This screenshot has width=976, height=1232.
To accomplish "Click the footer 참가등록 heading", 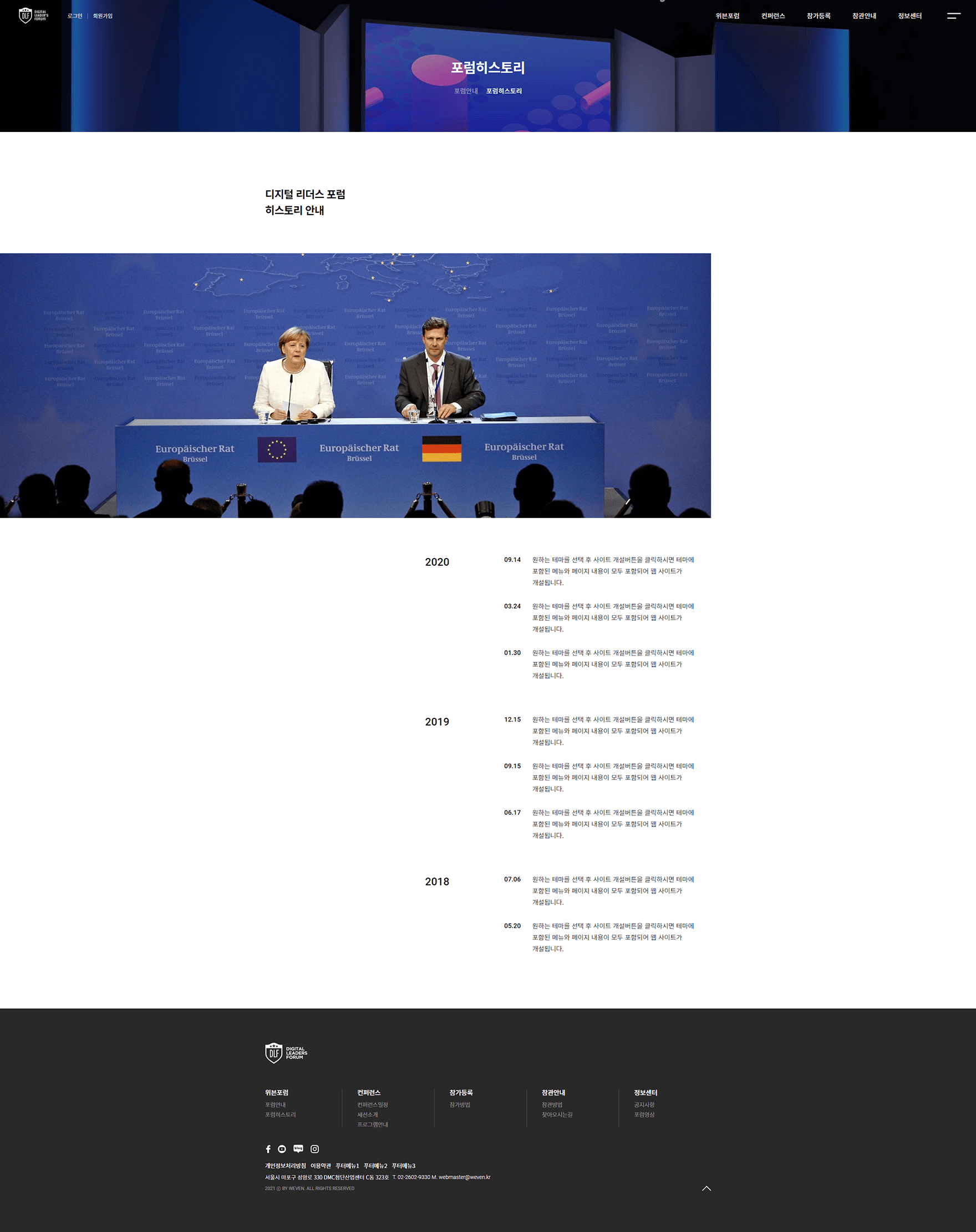I will [x=461, y=1093].
